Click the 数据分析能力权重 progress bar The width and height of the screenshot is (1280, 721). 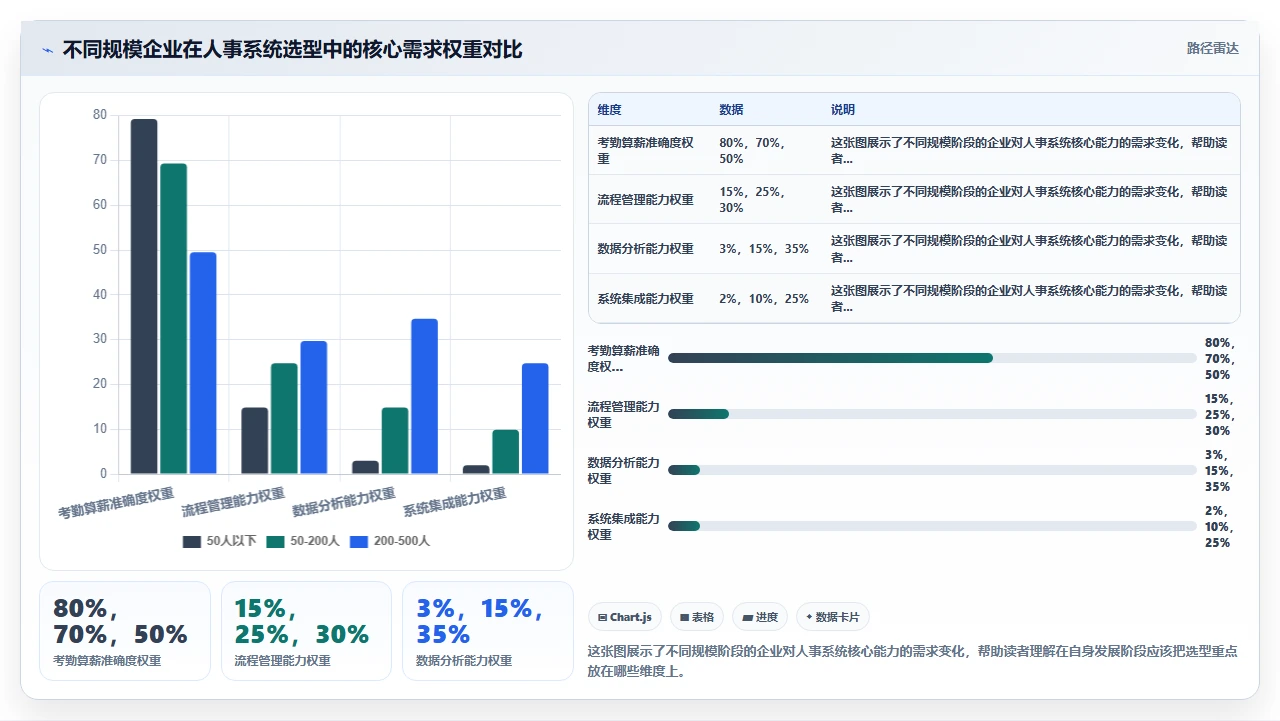click(932, 470)
